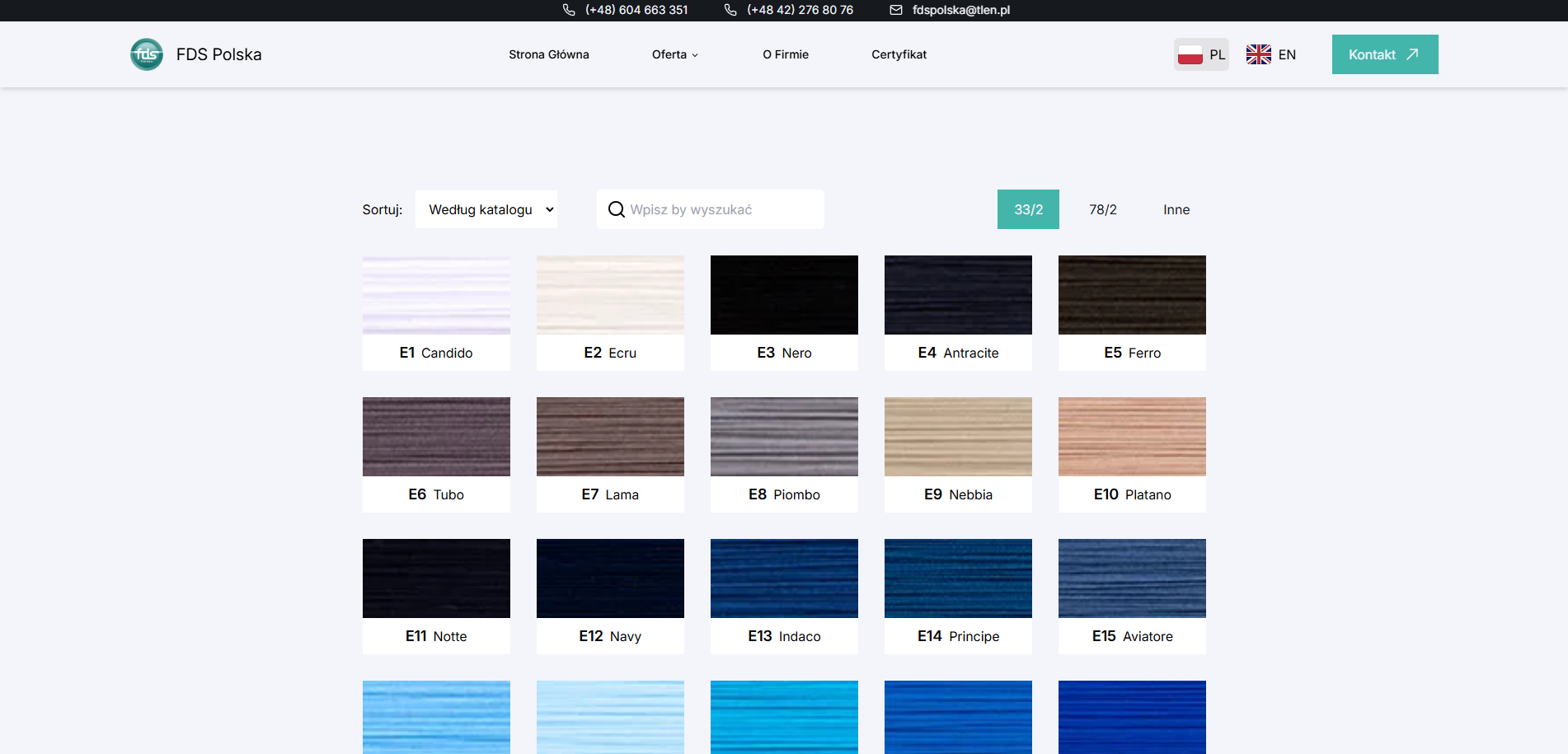Focus the Wpisz by wyszukać search field
1568x754 pixels.
[x=711, y=209]
